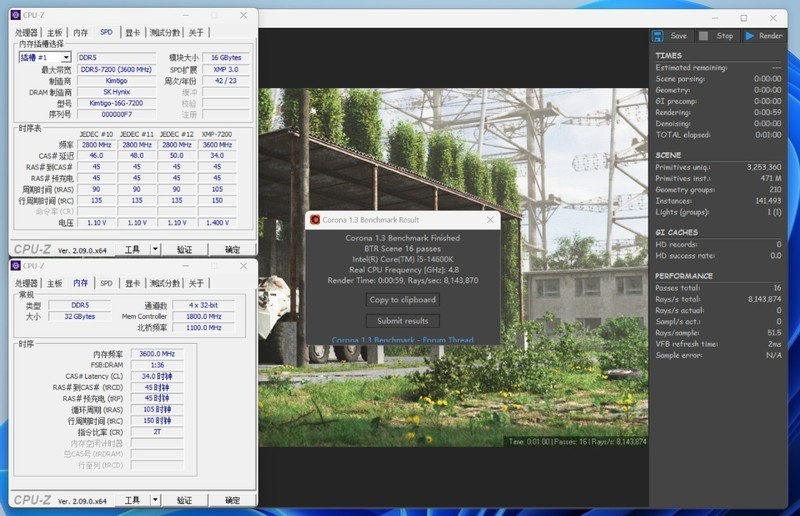Click the CPU-Z icon in SPD window title bar
Image resolution: width=800 pixels, height=516 pixels.
pos(16,16)
